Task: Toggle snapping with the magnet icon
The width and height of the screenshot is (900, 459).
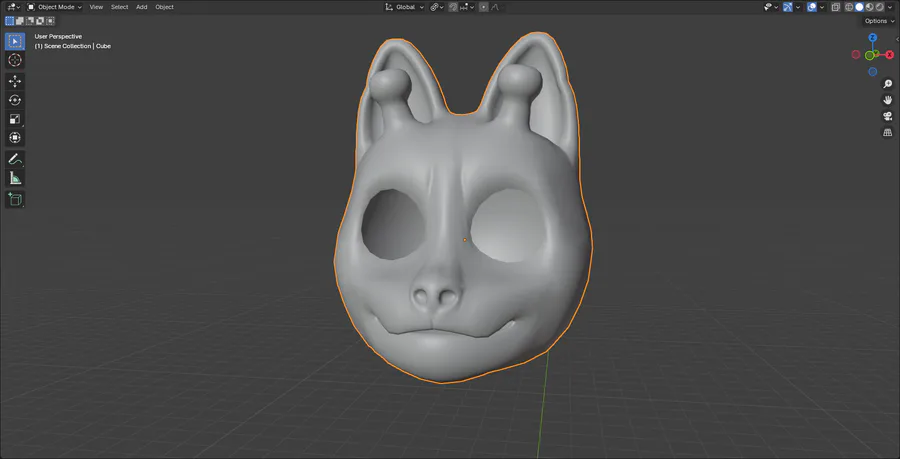Action: [453, 7]
